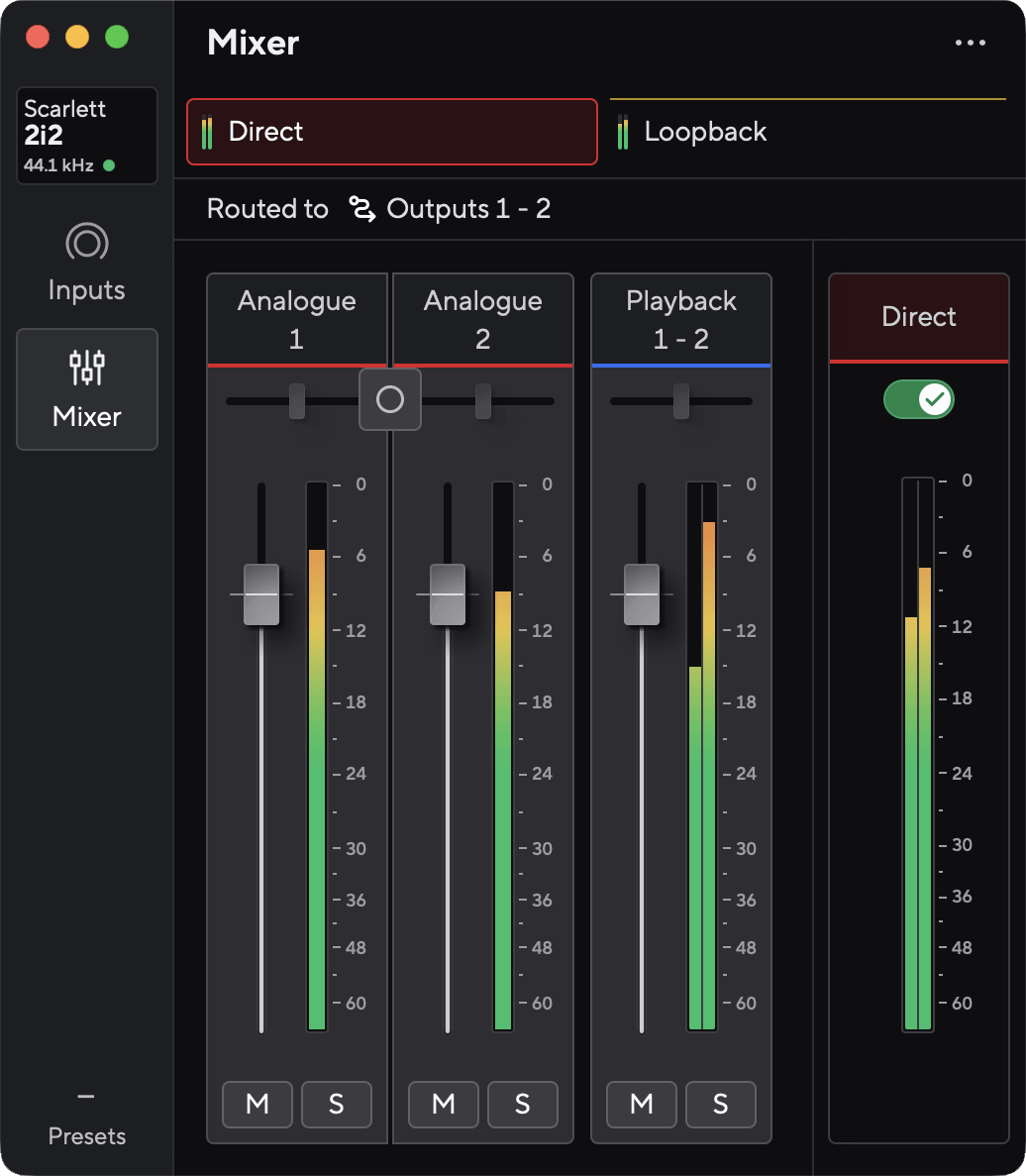1026x1176 pixels.
Task: Solo the Analogue 1 channel
Action: (337, 1104)
